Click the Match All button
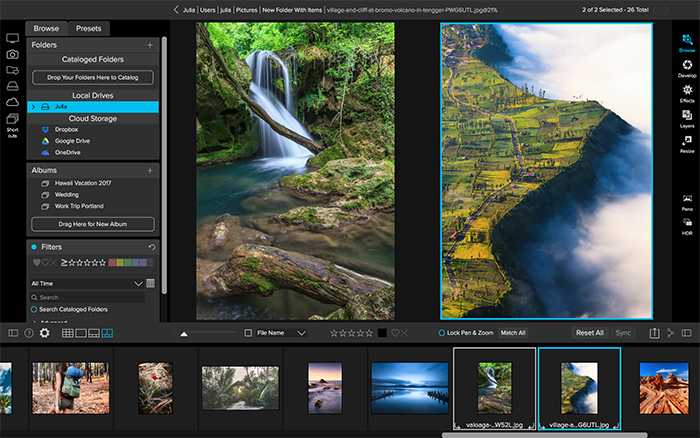The image size is (700, 438). 513,332
